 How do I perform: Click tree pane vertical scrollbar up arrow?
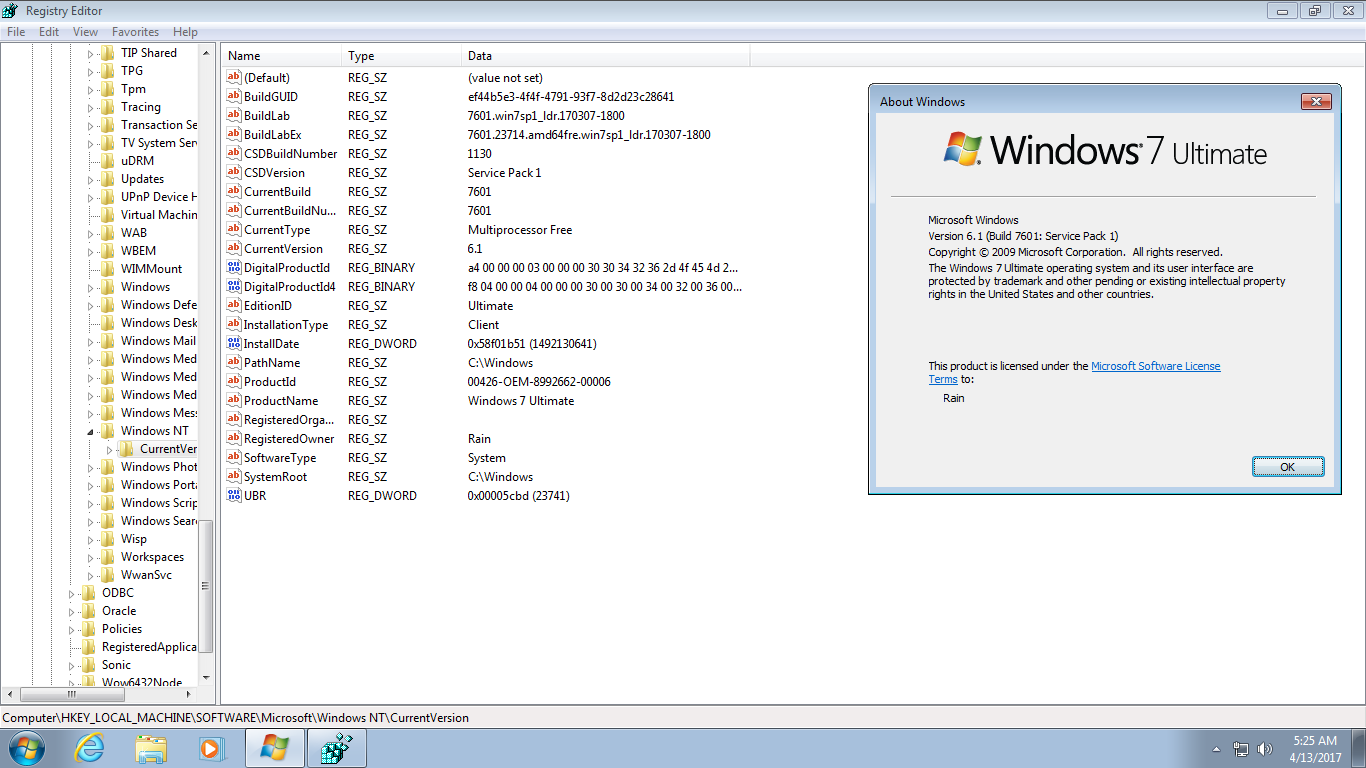pyautogui.click(x=207, y=52)
